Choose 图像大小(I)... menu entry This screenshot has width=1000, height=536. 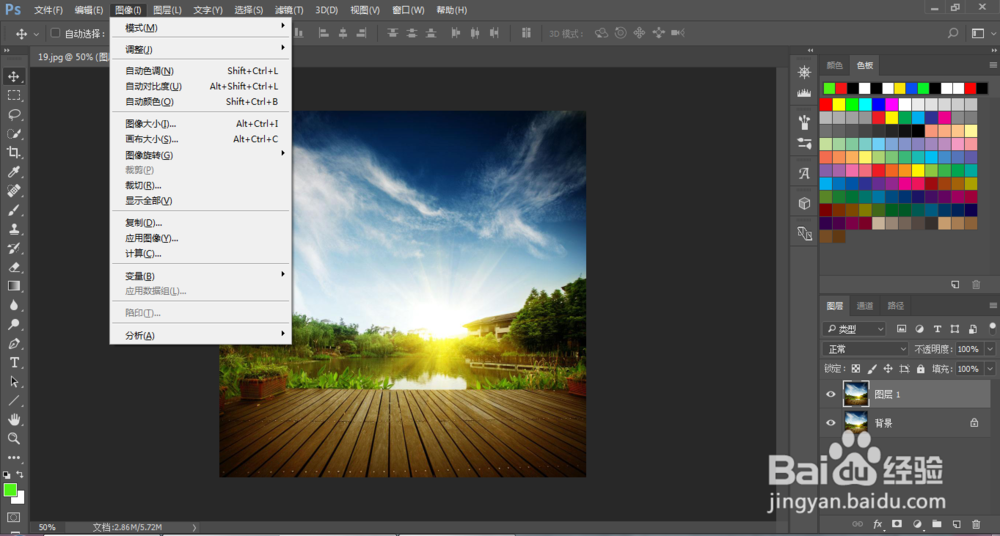[201, 124]
